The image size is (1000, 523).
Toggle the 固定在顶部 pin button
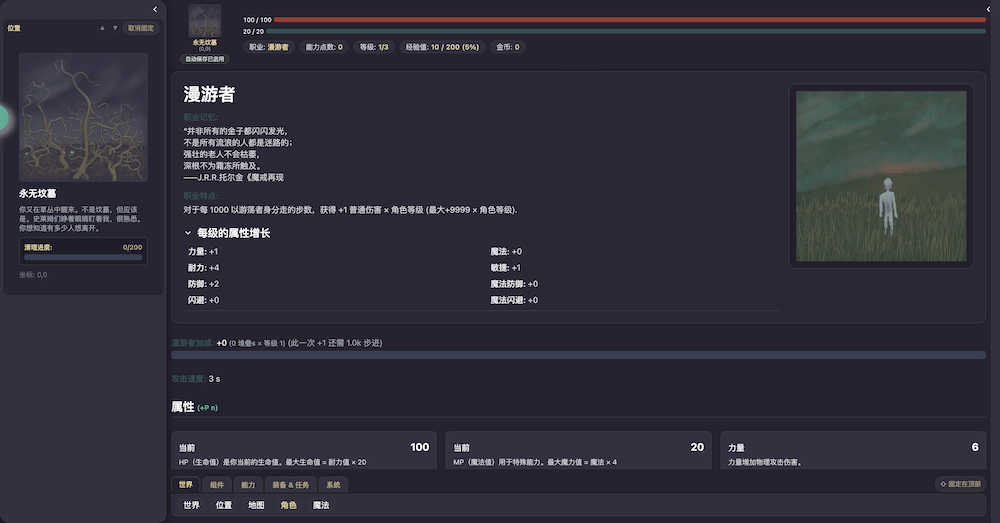pos(961,484)
